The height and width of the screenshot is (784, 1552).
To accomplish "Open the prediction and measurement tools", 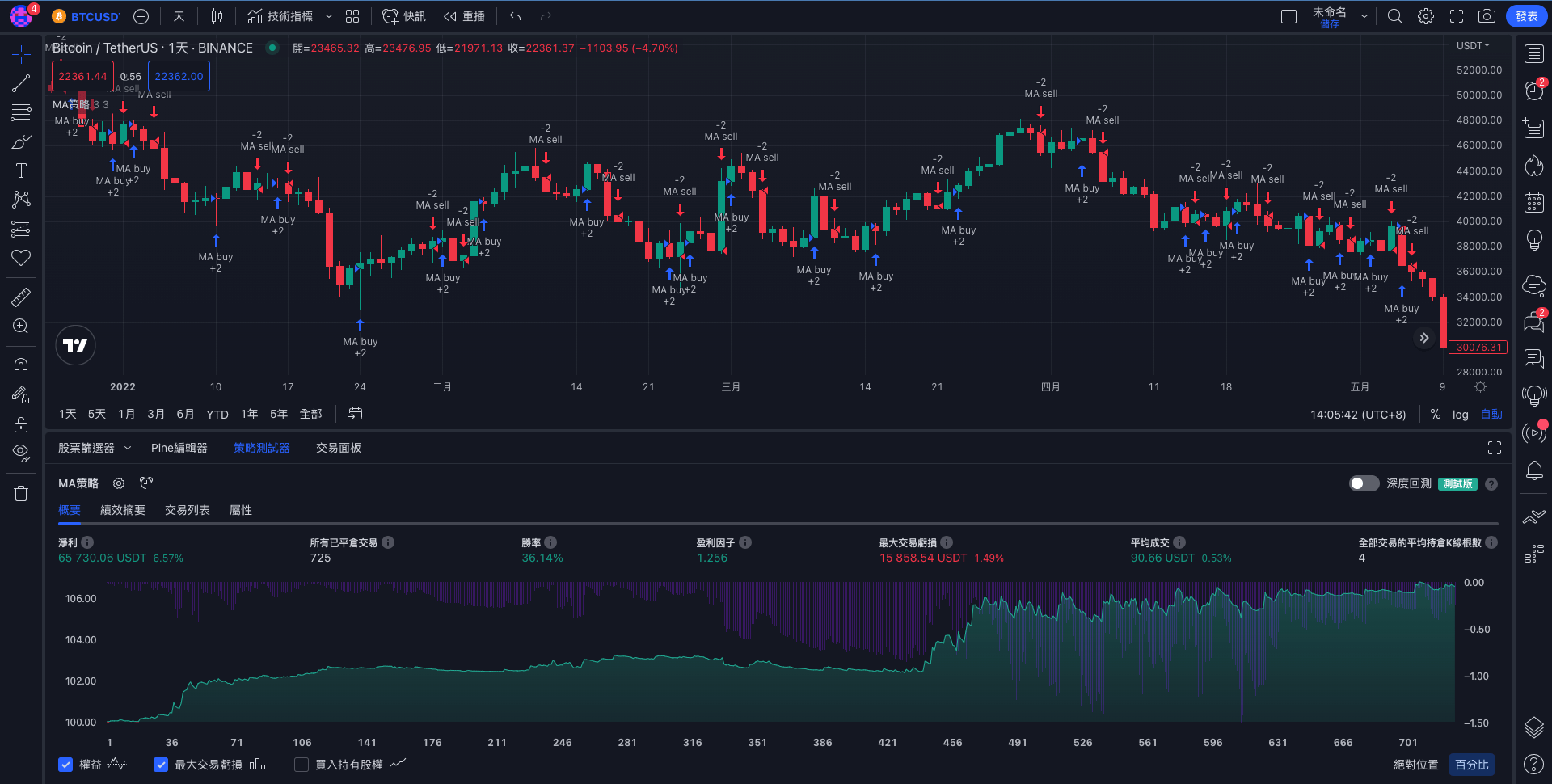I will tap(21, 230).
